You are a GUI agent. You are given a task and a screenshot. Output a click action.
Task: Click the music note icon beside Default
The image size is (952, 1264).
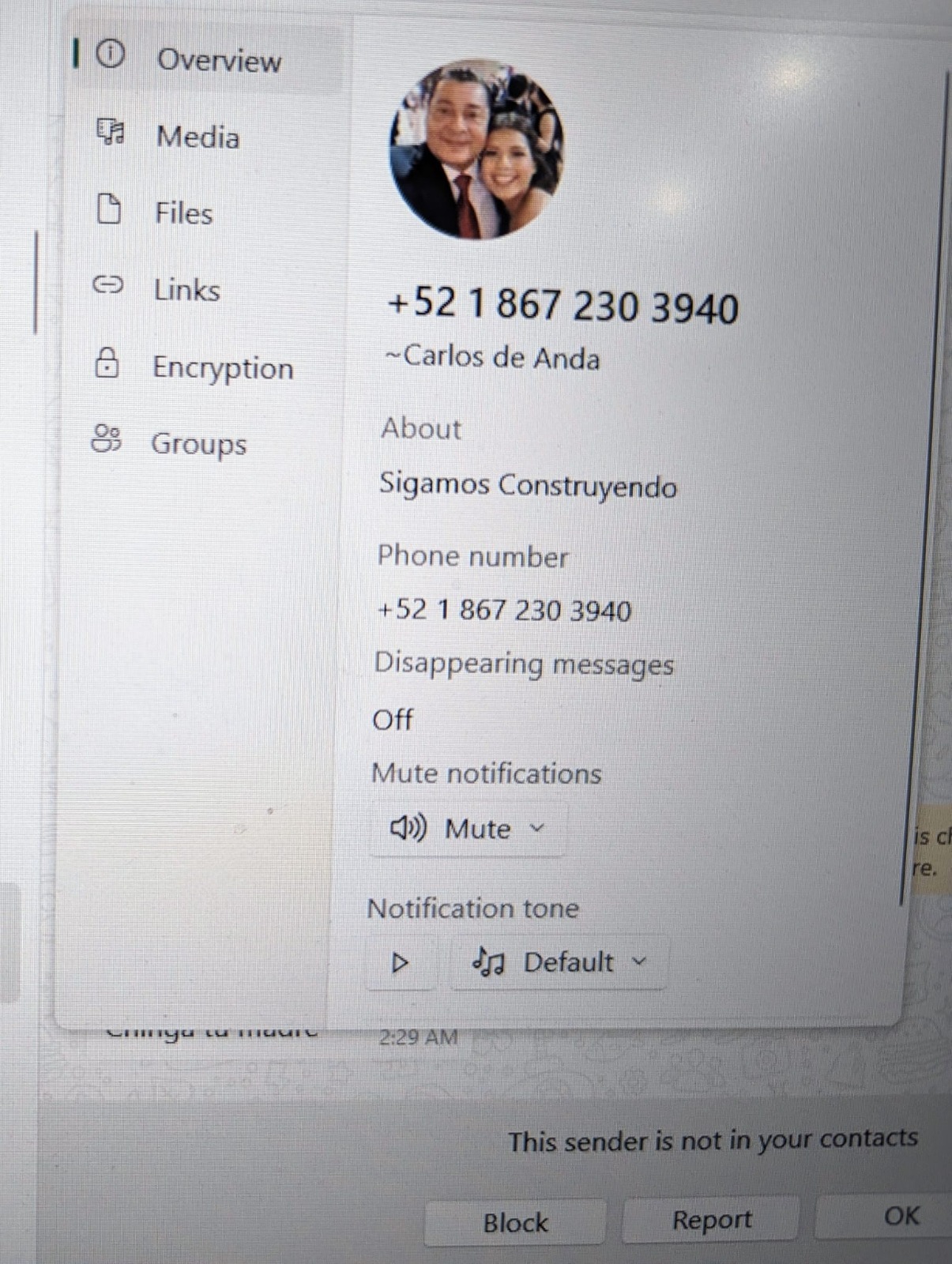pyautogui.click(x=488, y=962)
